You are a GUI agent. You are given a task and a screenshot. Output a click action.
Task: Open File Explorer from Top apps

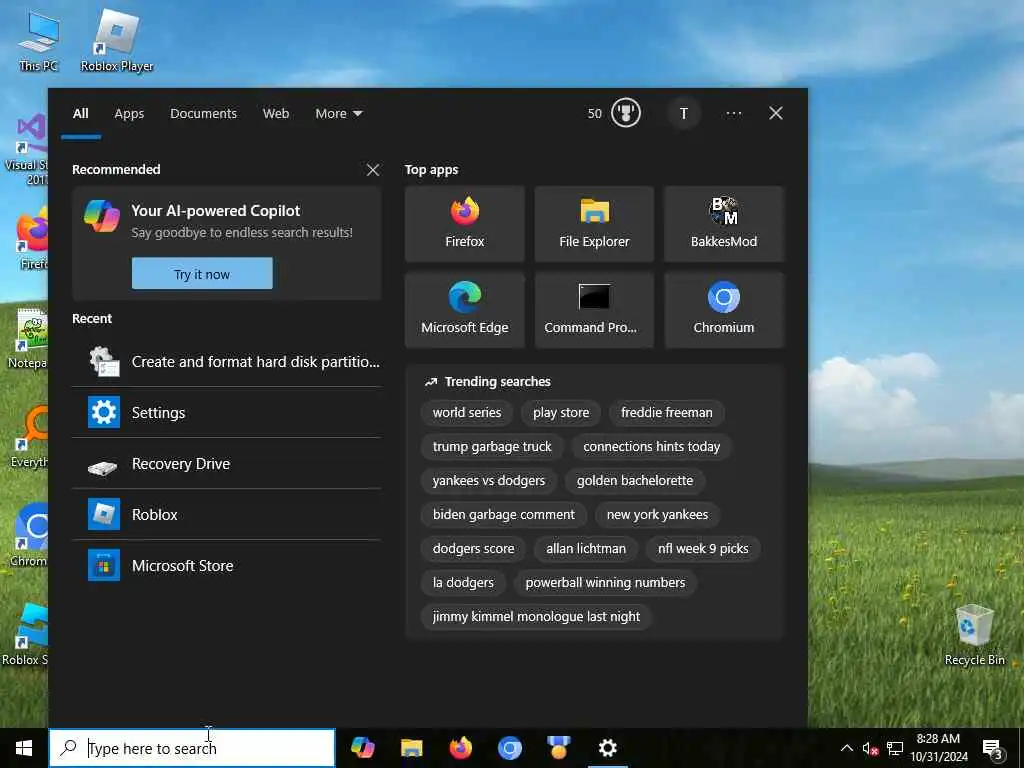point(594,223)
